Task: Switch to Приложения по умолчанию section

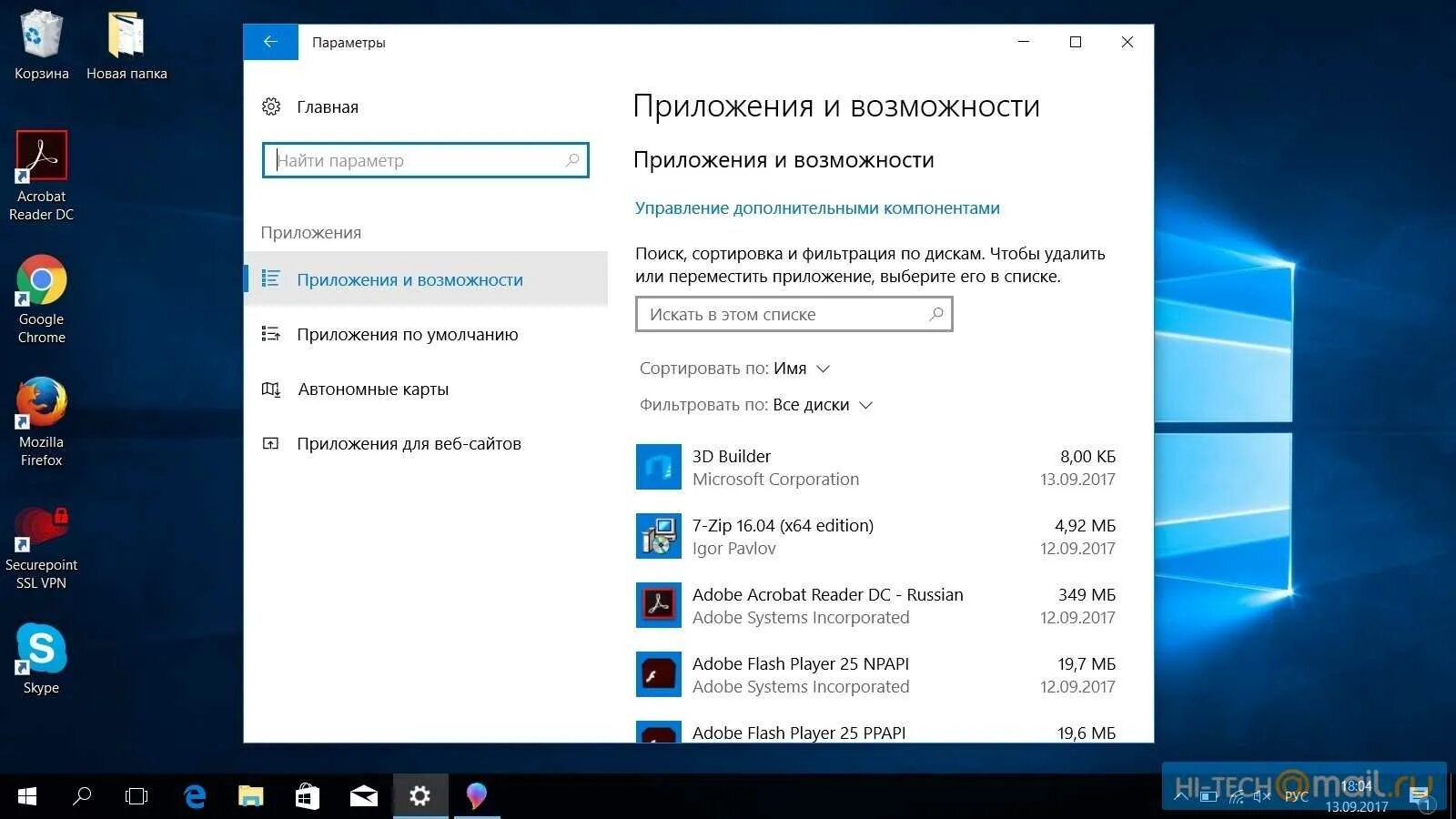Action: (408, 334)
